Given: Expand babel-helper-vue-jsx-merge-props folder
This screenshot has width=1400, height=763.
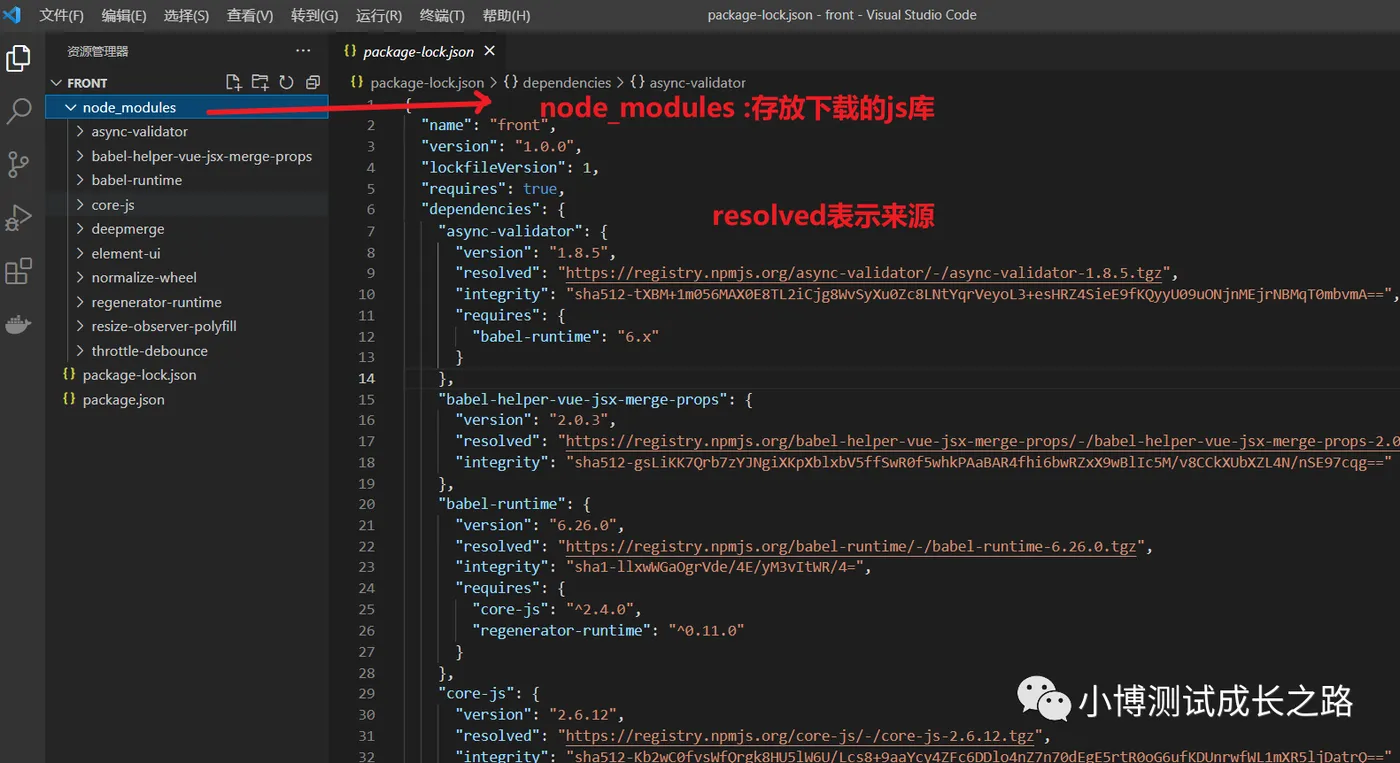Looking at the screenshot, I should click(80, 156).
